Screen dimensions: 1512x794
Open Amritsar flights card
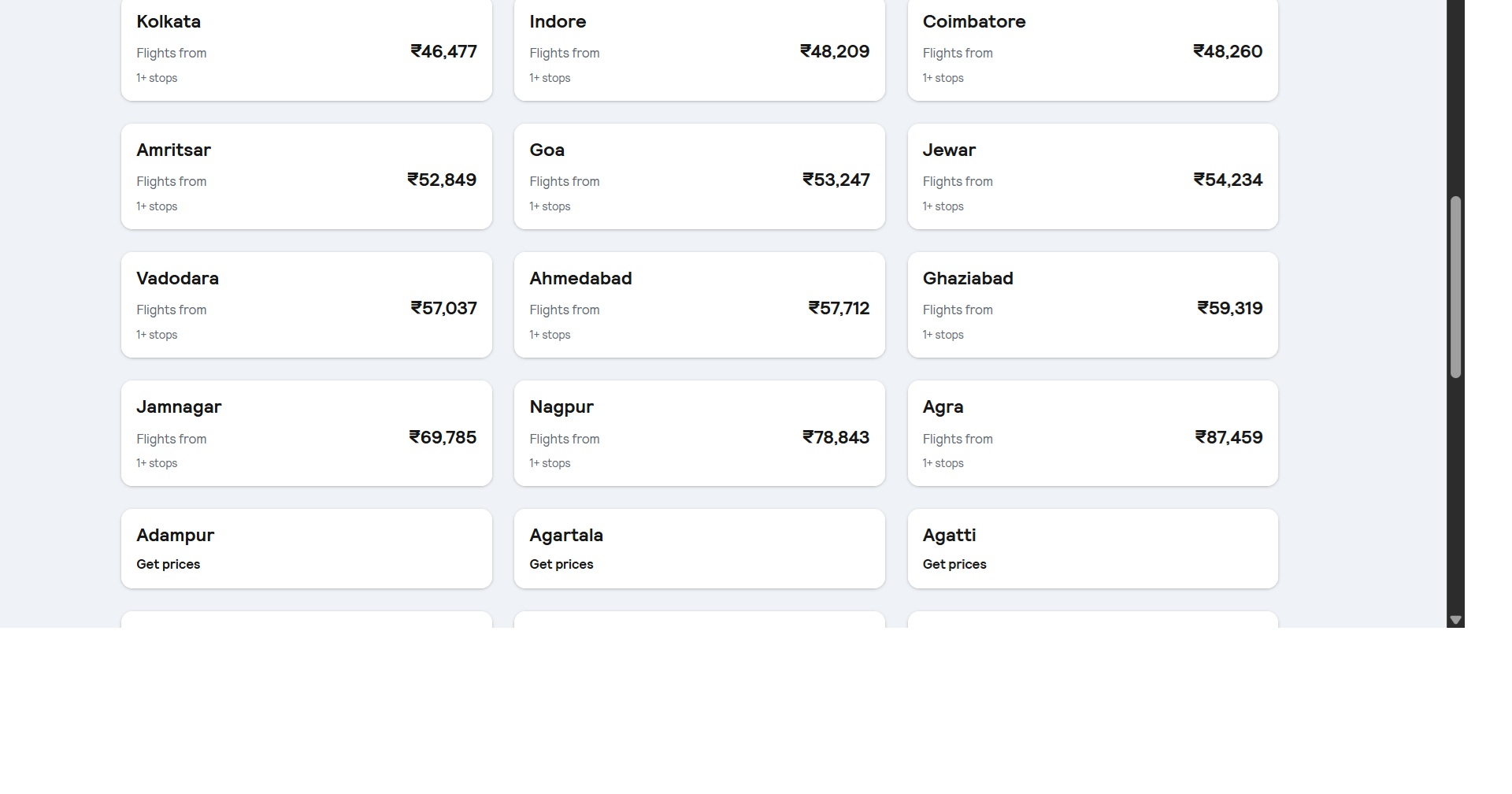tap(306, 176)
